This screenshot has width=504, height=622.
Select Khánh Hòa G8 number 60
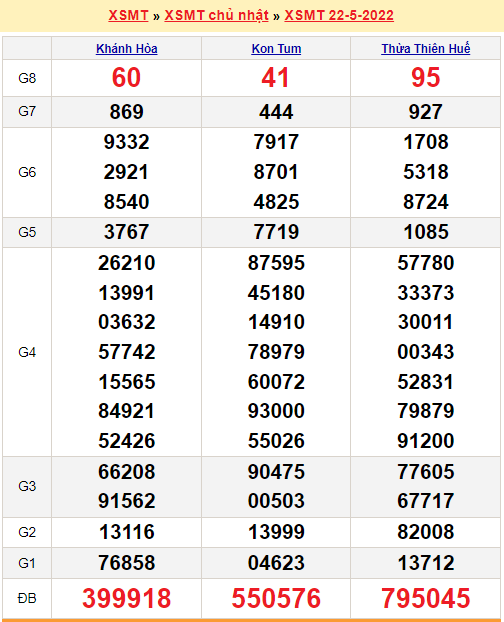(x=126, y=77)
